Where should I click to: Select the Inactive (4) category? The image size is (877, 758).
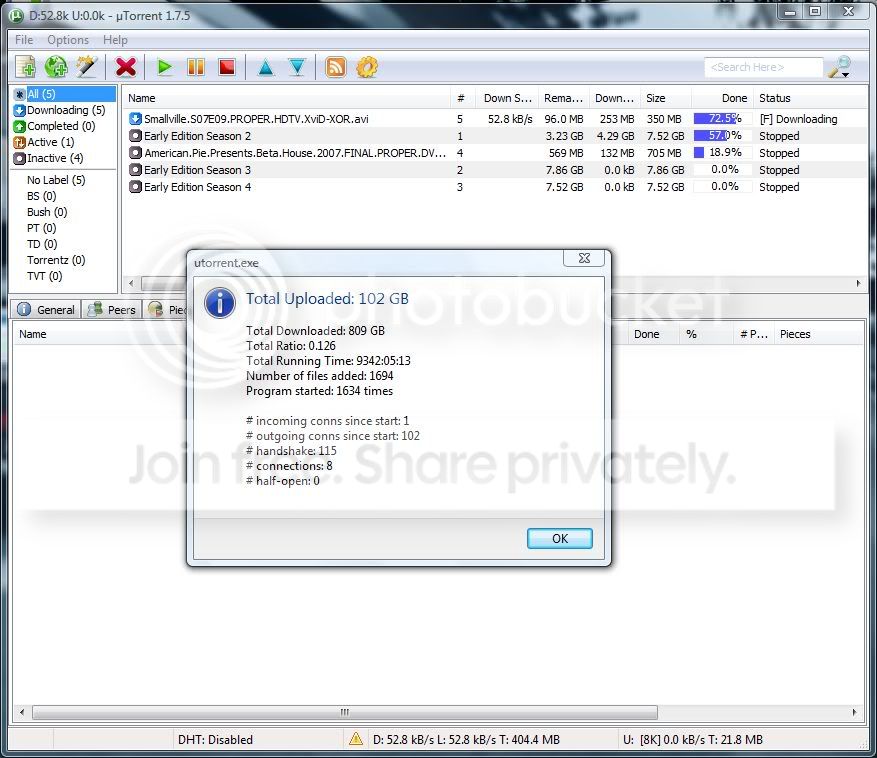[48, 158]
